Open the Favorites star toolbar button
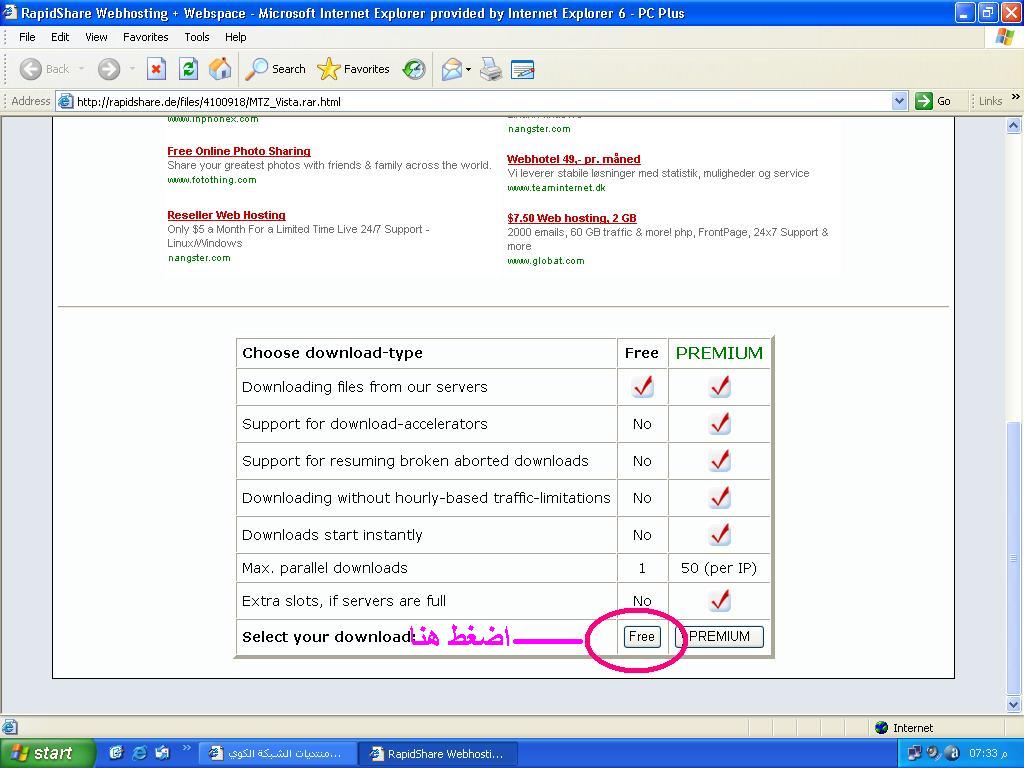The width and height of the screenshot is (1024, 768). 353,69
